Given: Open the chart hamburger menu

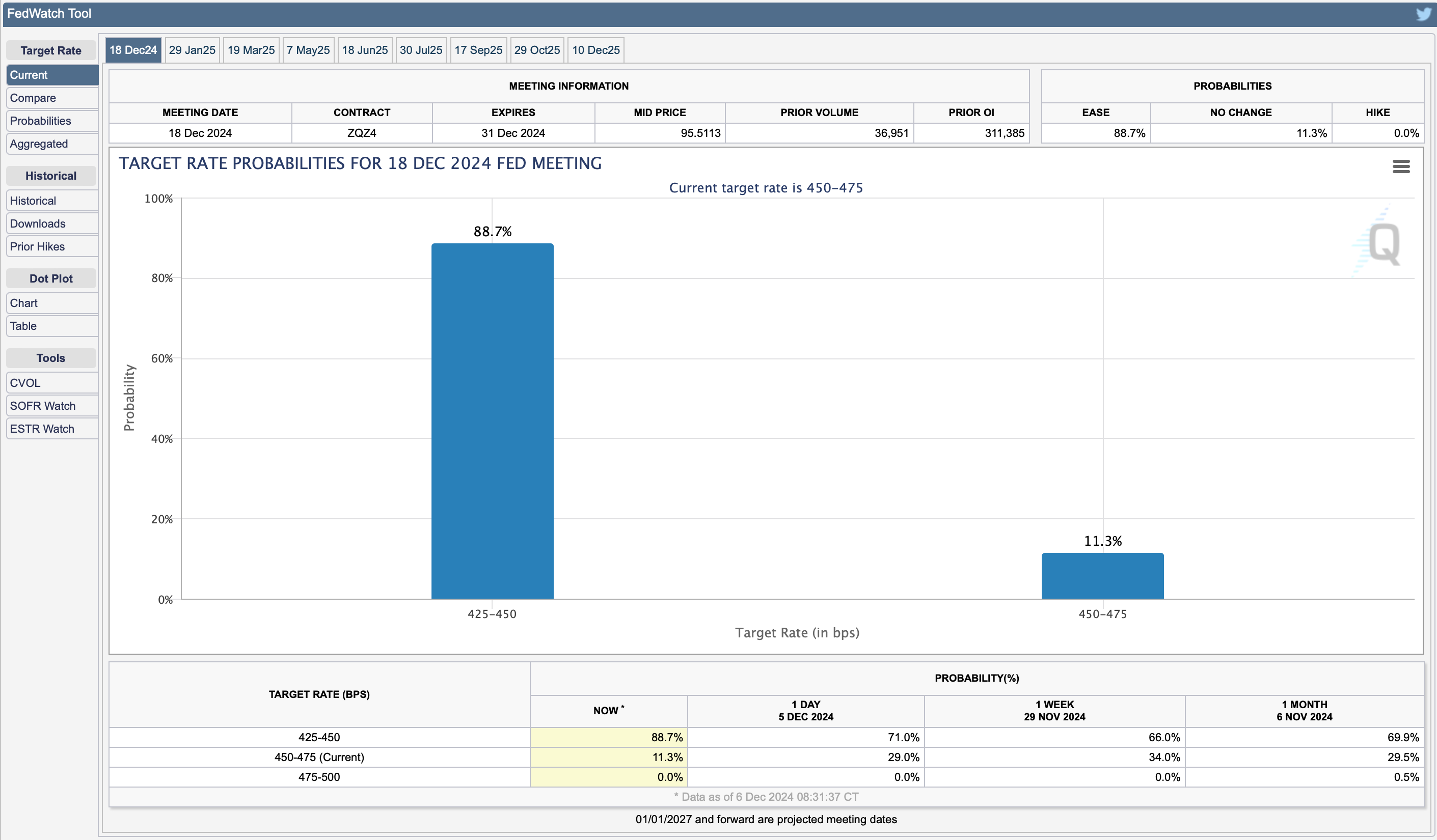Looking at the screenshot, I should pyautogui.click(x=1400, y=166).
